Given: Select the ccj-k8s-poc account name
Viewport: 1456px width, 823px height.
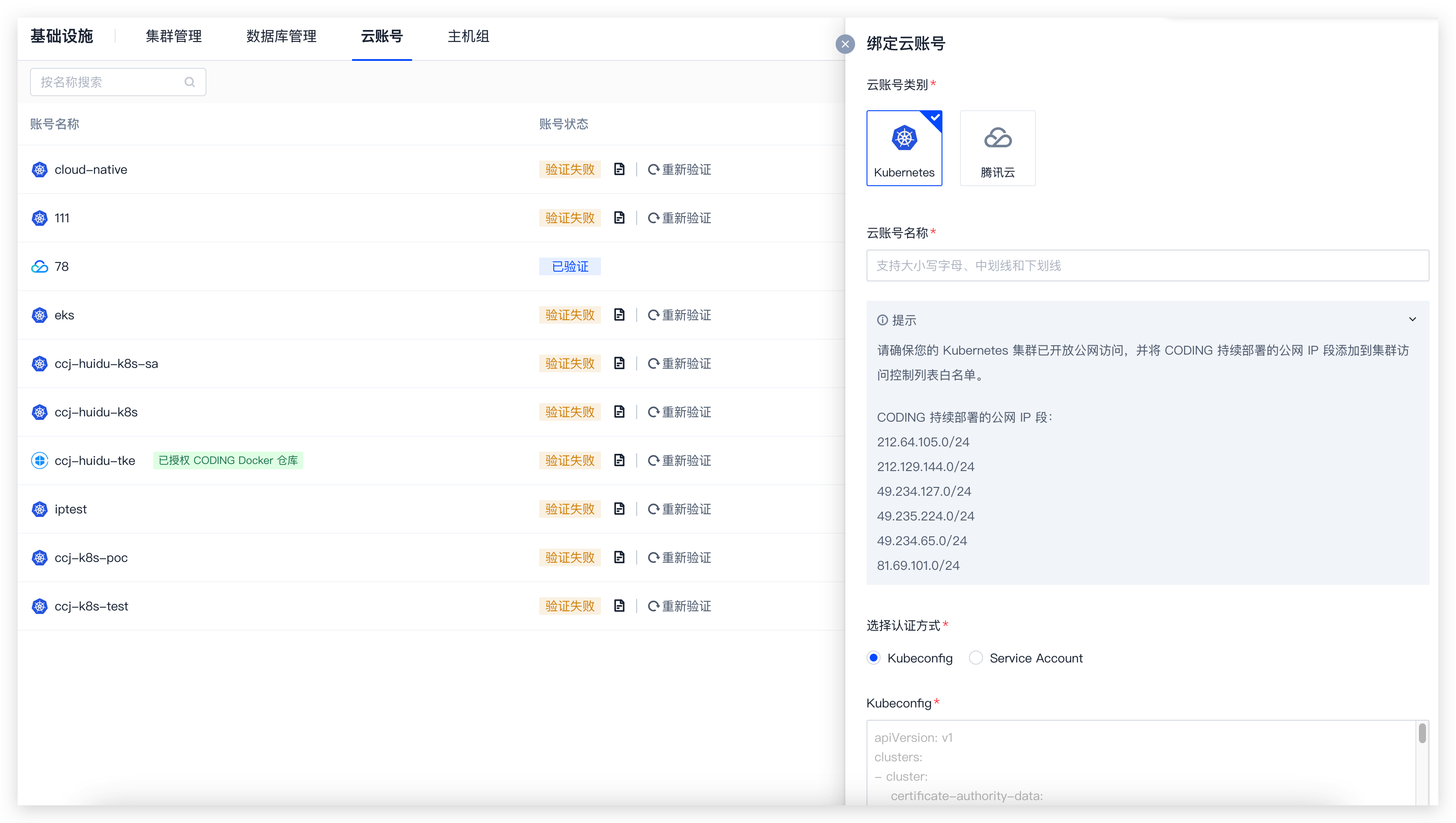Looking at the screenshot, I should (91, 558).
